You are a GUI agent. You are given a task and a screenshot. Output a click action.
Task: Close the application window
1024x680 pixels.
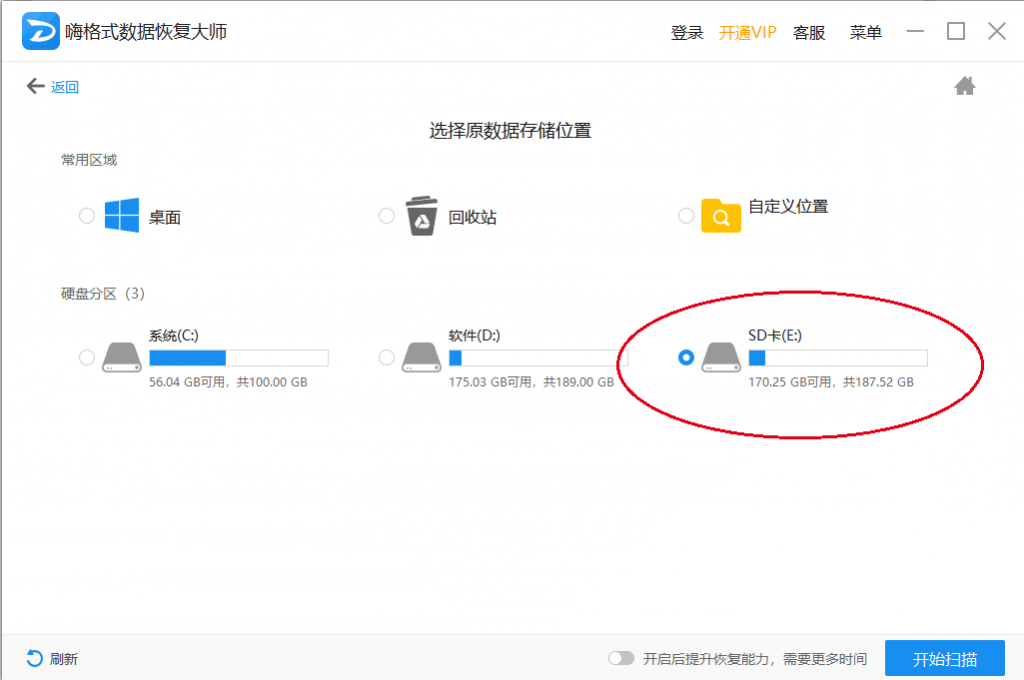pyautogui.click(x=997, y=31)
